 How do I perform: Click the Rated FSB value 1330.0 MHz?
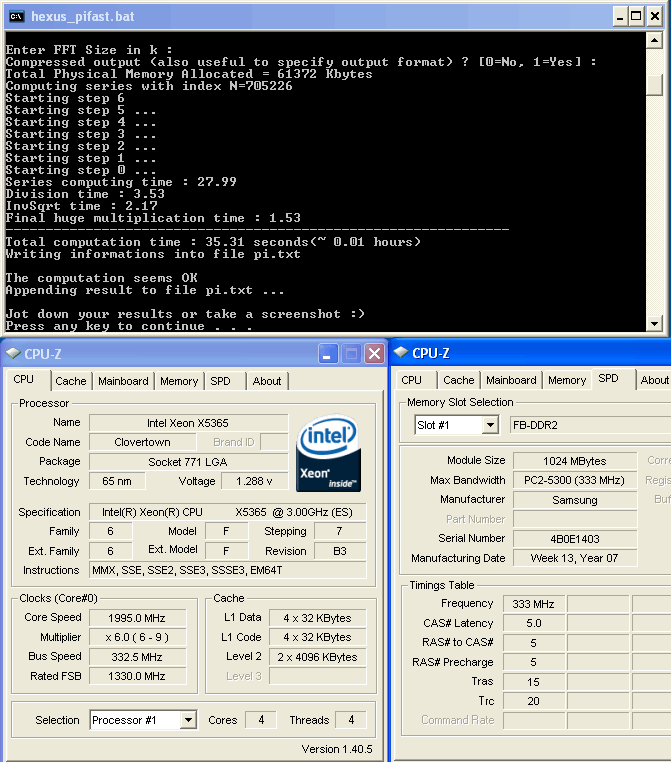click(x=137, y=676)
